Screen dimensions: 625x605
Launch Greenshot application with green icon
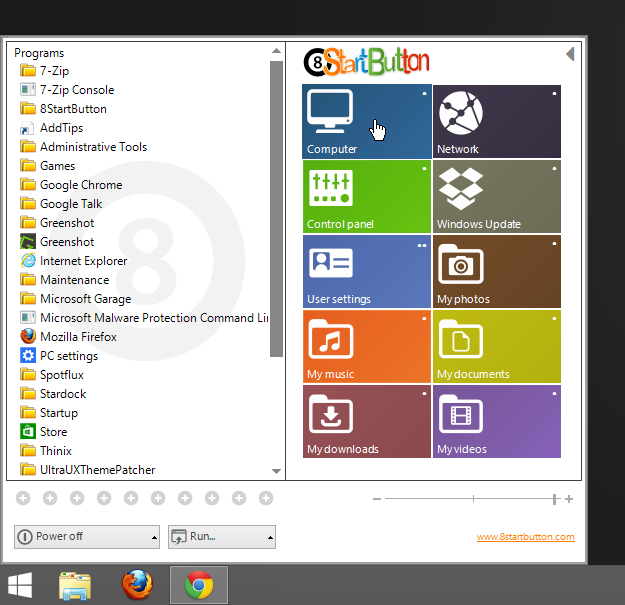[x=57, y=242]
